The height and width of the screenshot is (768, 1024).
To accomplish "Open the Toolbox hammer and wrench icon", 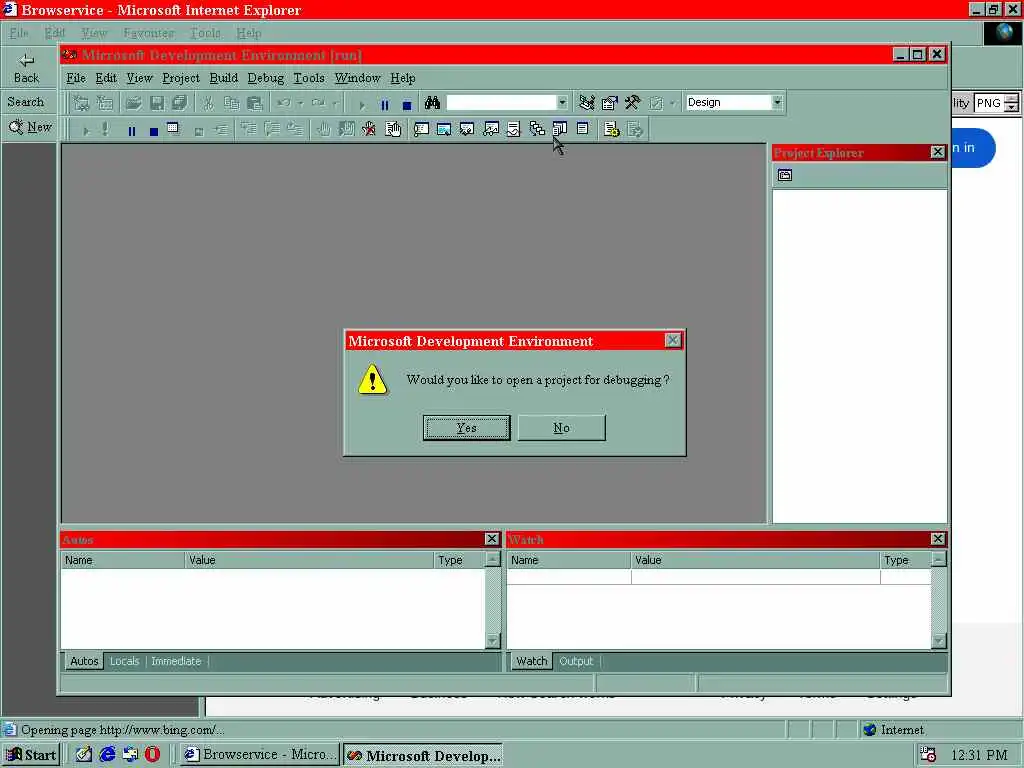I will tap(632, 103).
